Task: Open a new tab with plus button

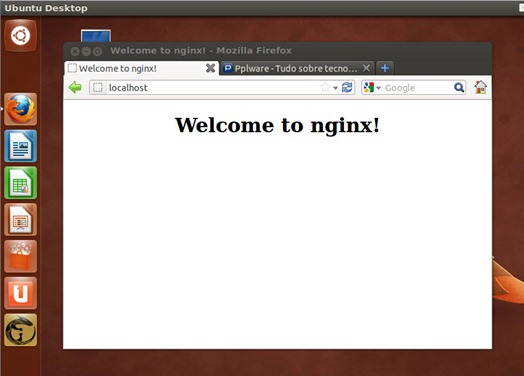Action: point(385,68)
